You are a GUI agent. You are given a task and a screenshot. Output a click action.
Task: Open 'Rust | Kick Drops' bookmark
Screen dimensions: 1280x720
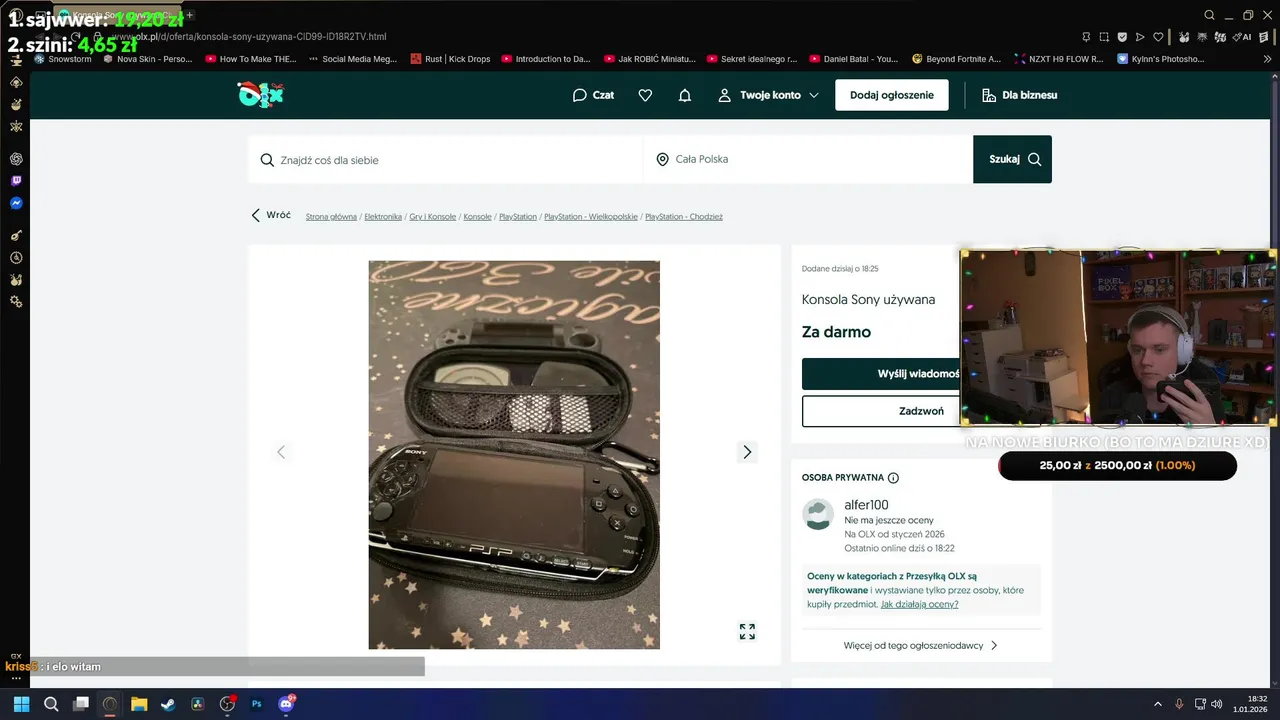[x=451, y=59]
